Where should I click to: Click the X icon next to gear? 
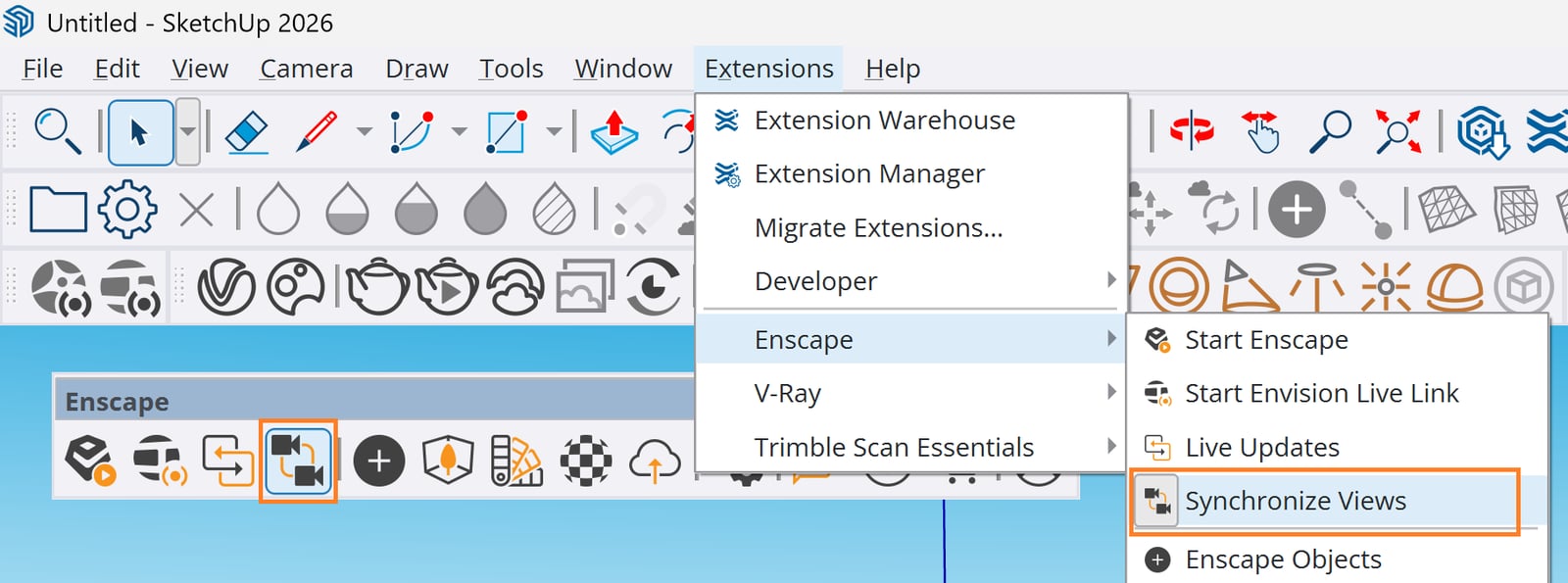coord(197,210)
